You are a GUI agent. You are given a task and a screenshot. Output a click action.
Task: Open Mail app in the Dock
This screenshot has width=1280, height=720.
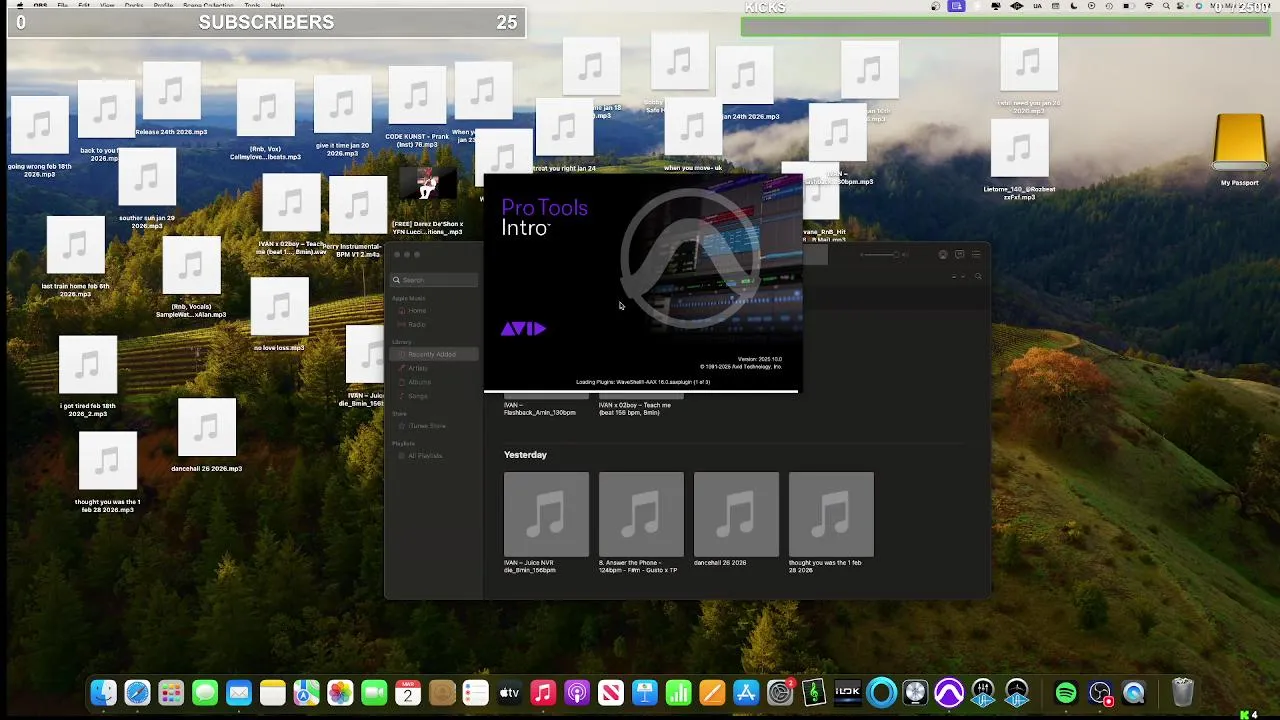click(x=239, y=692)
